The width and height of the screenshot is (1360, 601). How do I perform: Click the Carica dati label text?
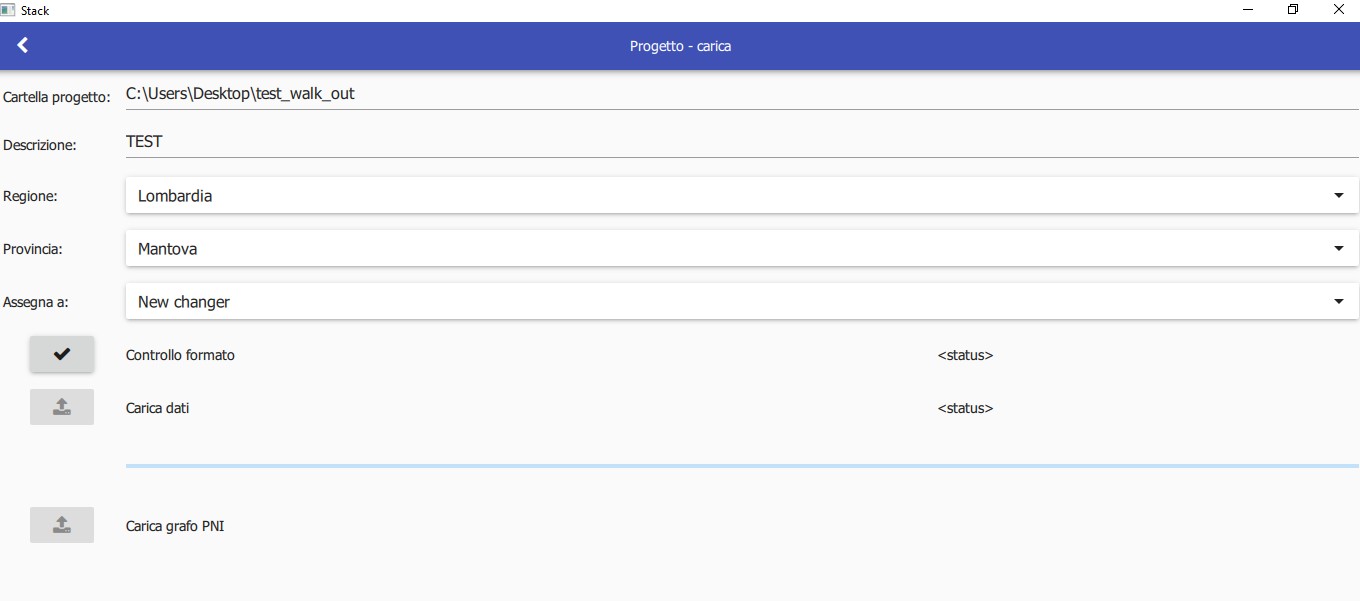pyautogui.click(x=157, y=408)
